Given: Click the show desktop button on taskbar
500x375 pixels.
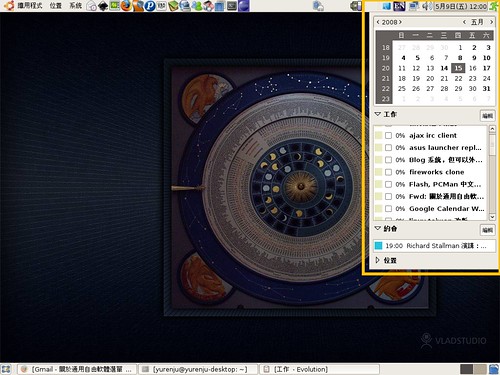Looking at the screenshot, I should 6,369.
